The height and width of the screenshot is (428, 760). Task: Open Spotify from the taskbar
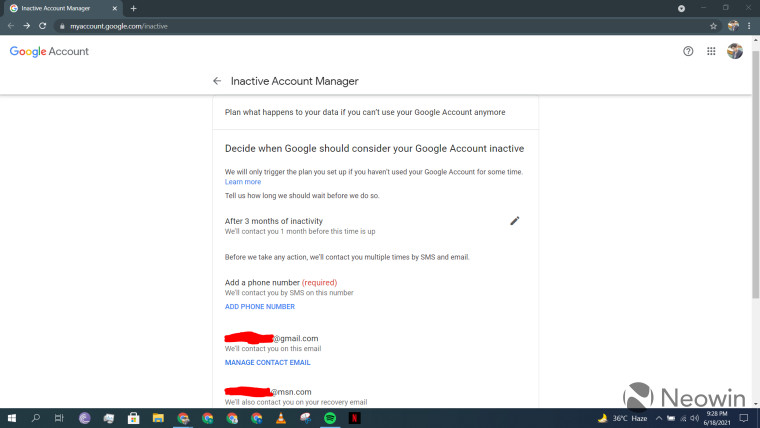(330, 418)
